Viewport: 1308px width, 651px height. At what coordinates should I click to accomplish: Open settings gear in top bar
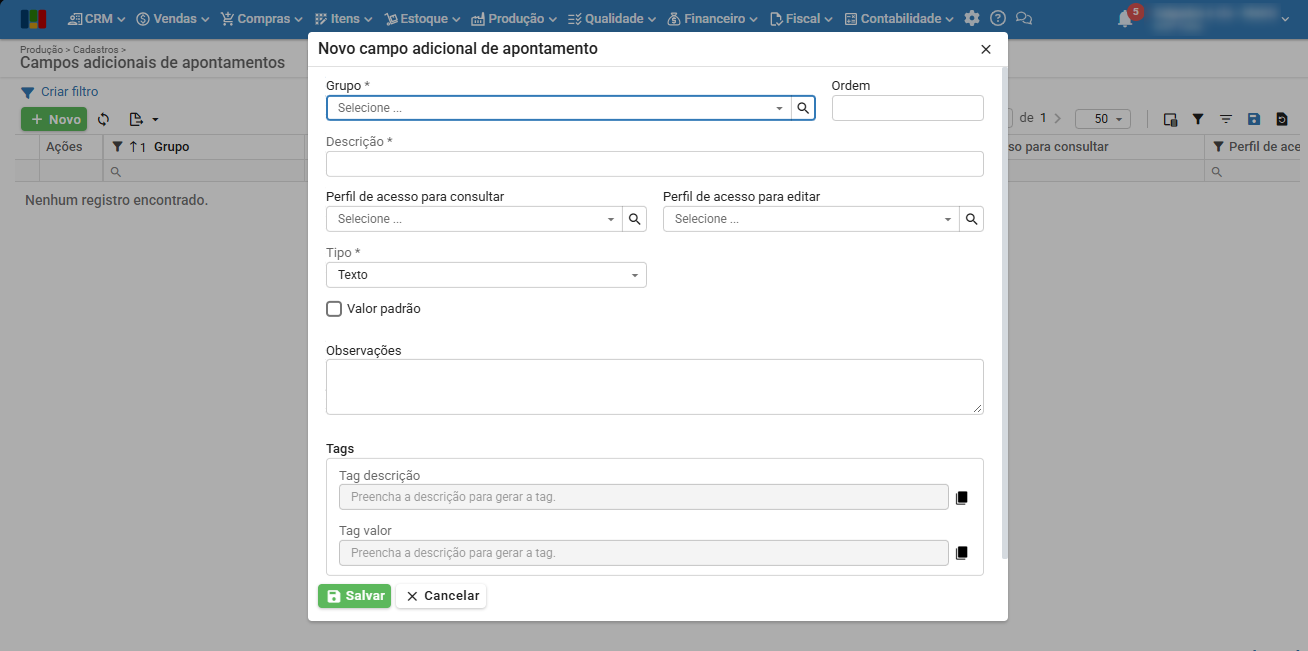tap(972, 19)
